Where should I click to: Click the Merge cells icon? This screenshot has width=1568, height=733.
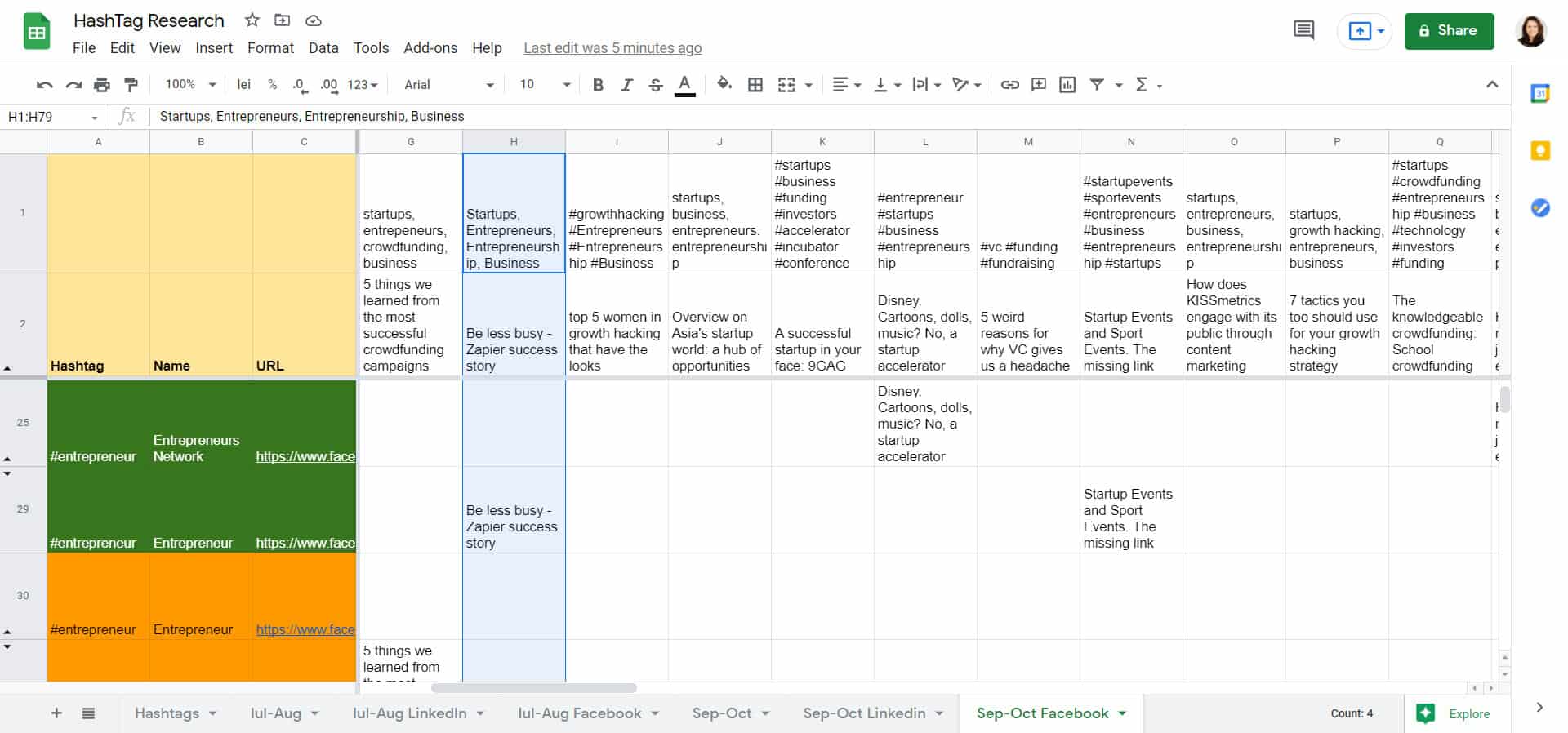(786, 85)
